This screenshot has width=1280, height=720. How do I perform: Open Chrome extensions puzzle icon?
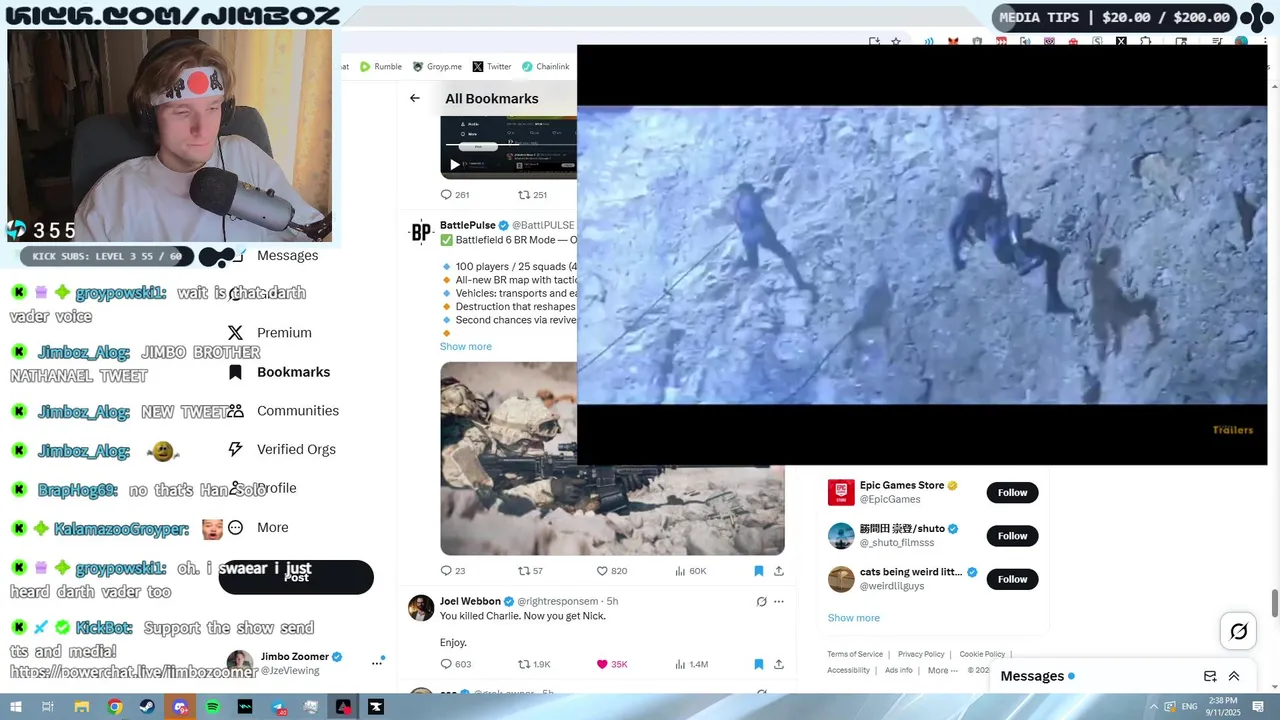pos(1145,42)
